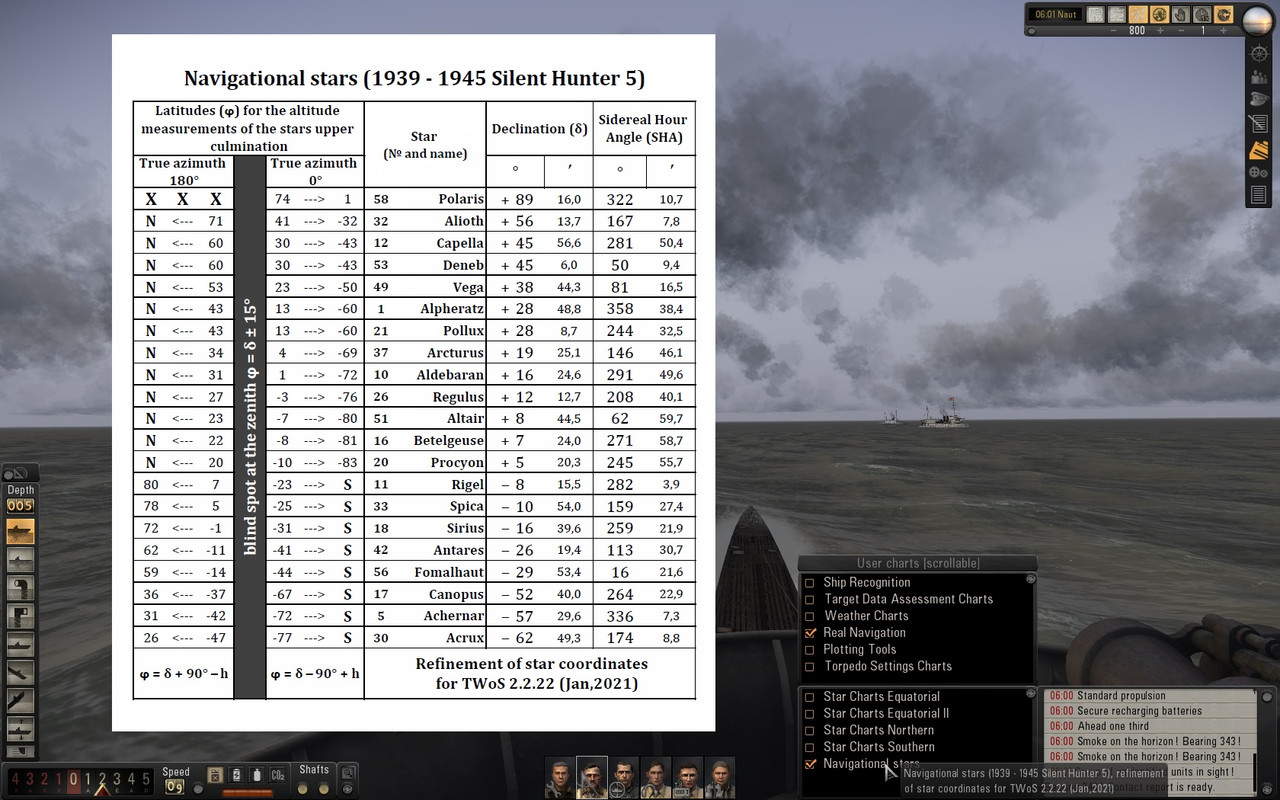Set telegraph to 0 stop on speed dial
1280x800 pixels.
pos(74,779)
